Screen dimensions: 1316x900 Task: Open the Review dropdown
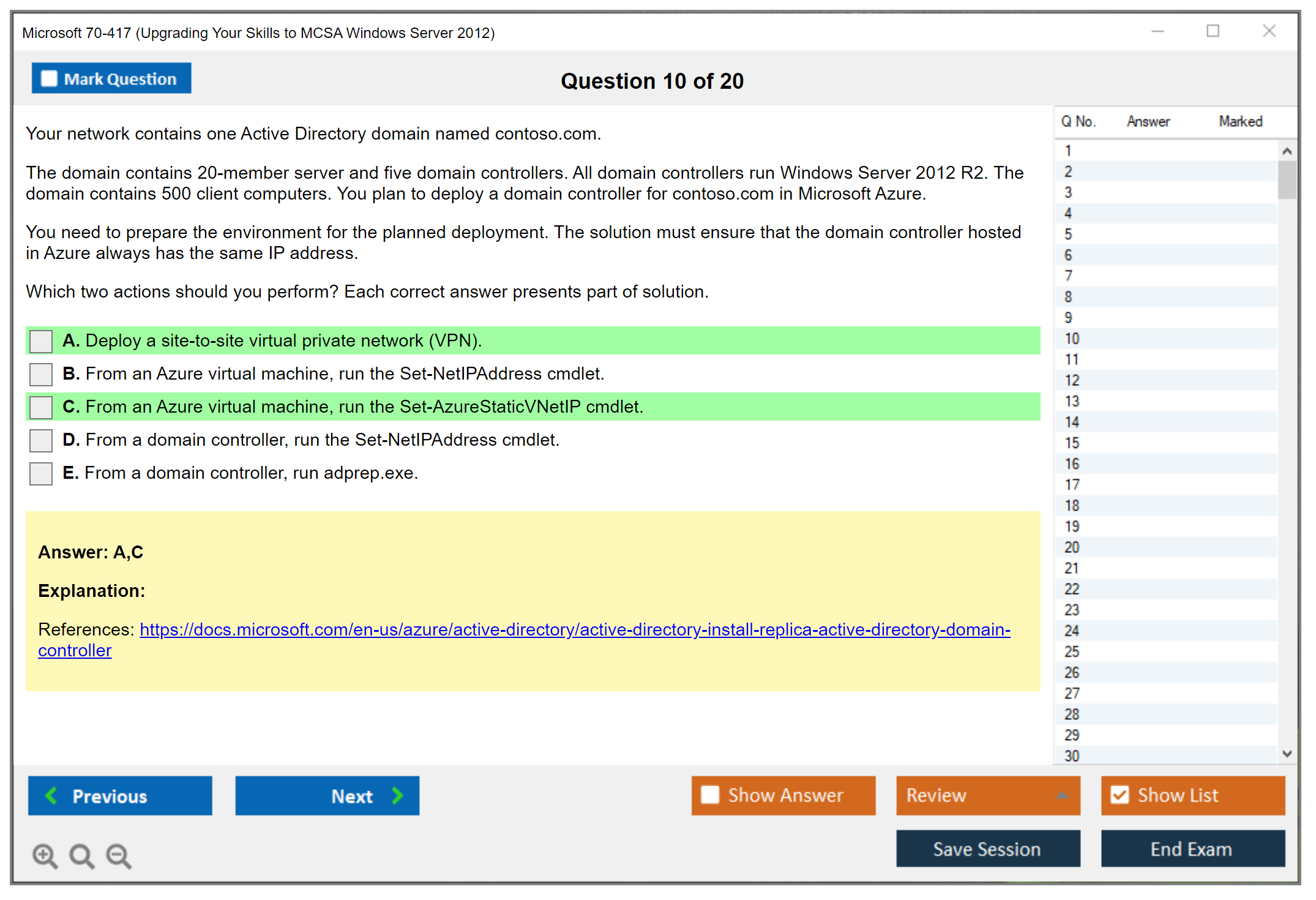pos(987,795)
